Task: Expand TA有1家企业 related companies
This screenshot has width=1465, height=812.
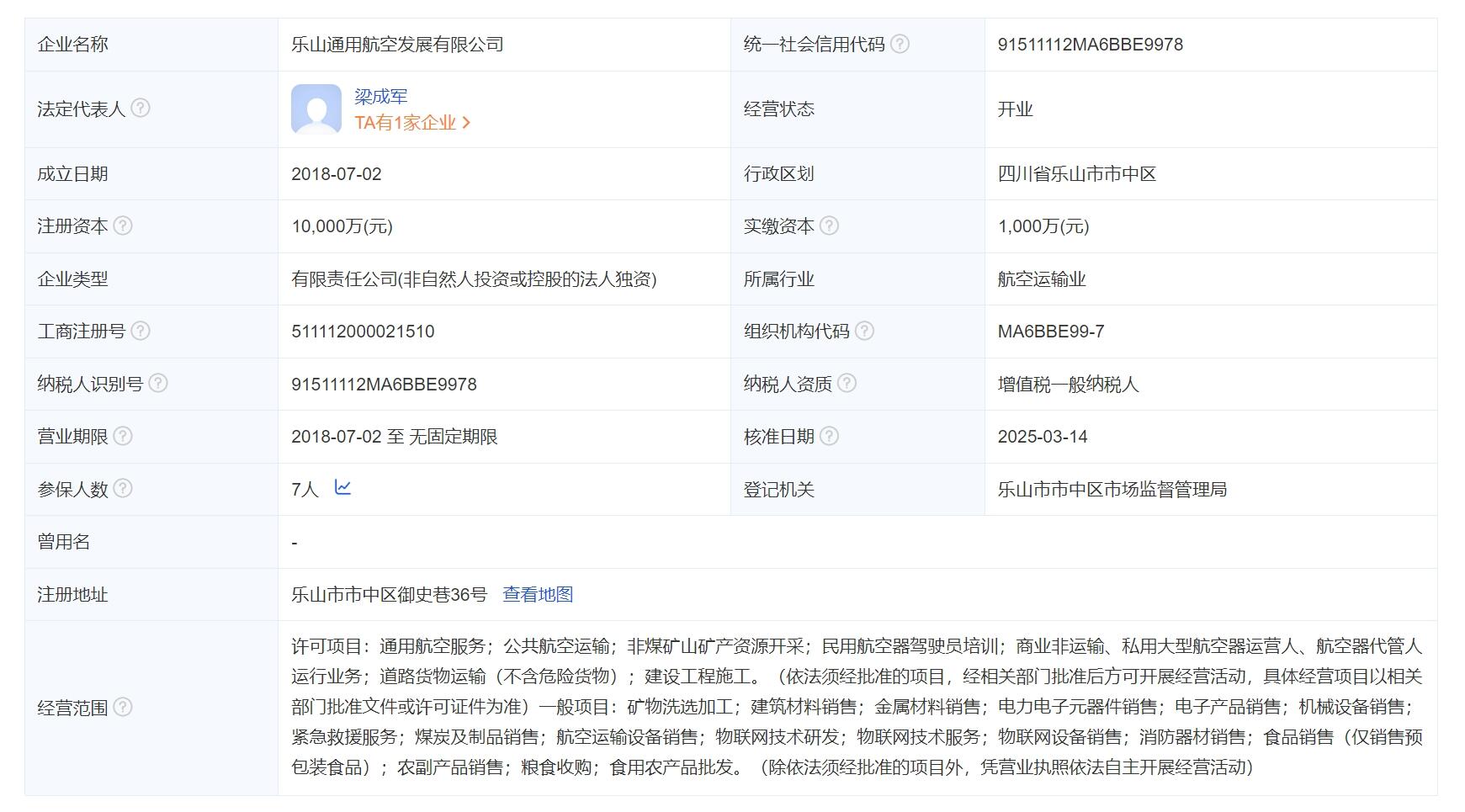Action: coord(411,123)
